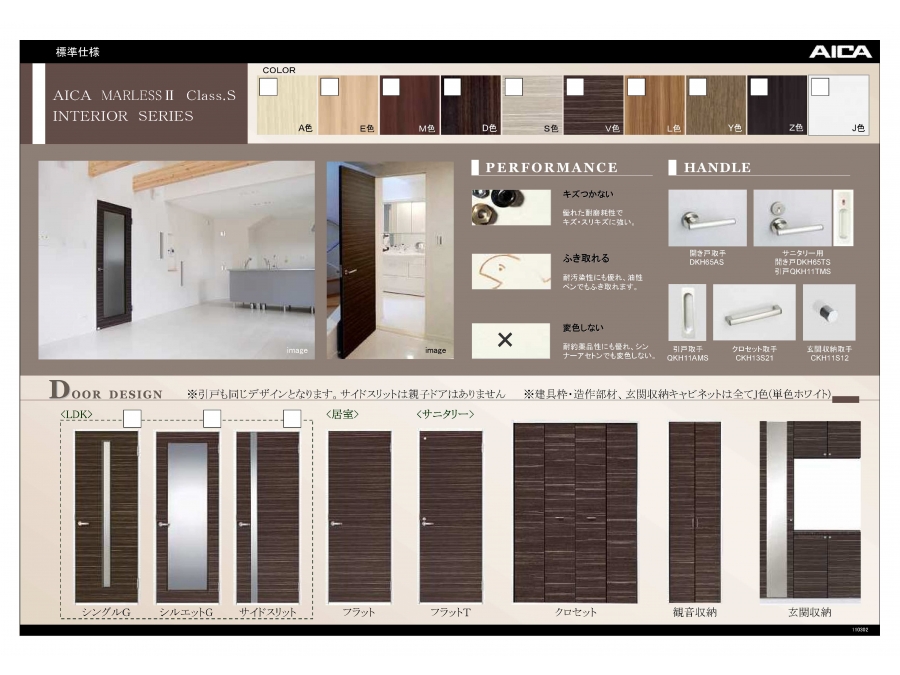Mark the checkbox on the L色 sample

pyautogui.click(x=636, y=87)
